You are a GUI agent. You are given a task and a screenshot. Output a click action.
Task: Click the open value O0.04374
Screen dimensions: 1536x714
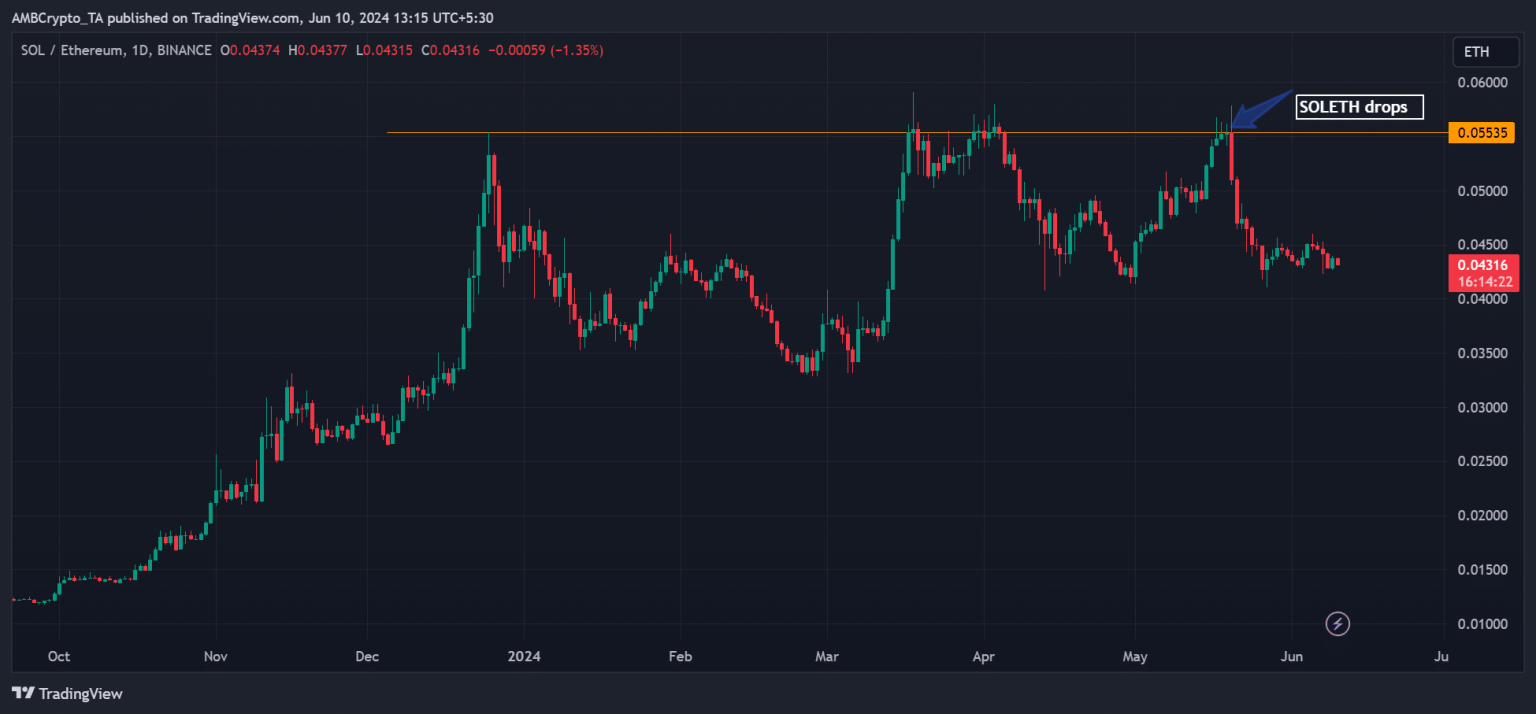[x=252, y=50]
